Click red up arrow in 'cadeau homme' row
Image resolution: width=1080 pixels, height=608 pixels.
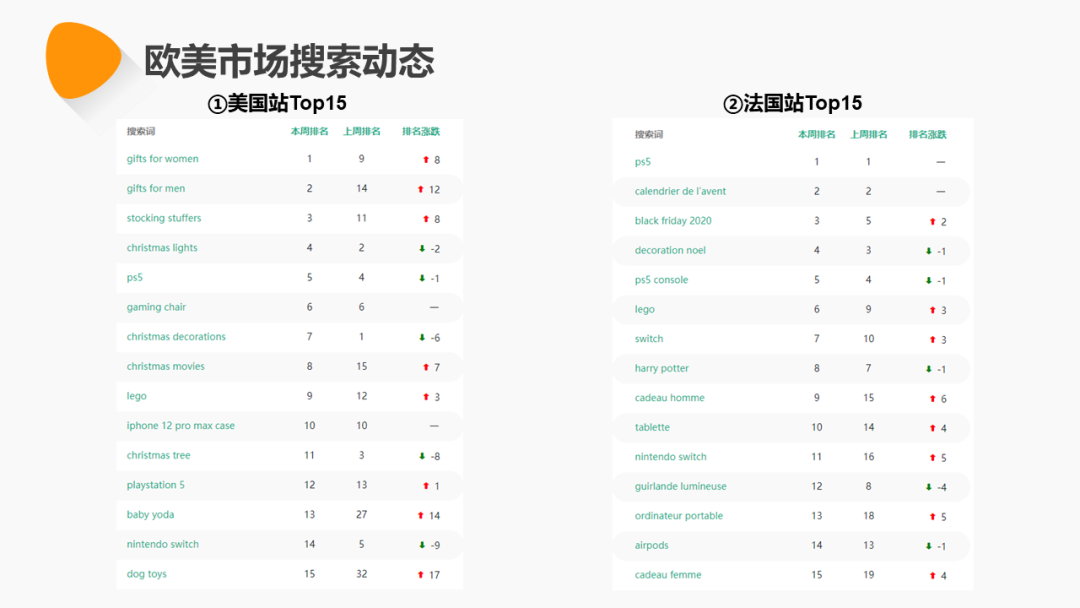[x=933, y=399]
